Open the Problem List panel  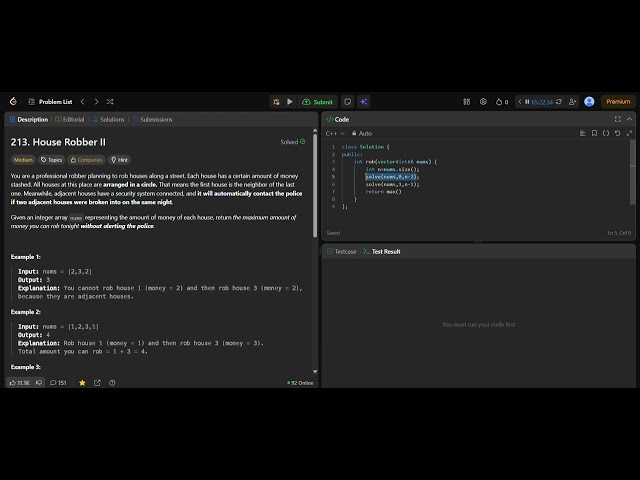[50, 102]
